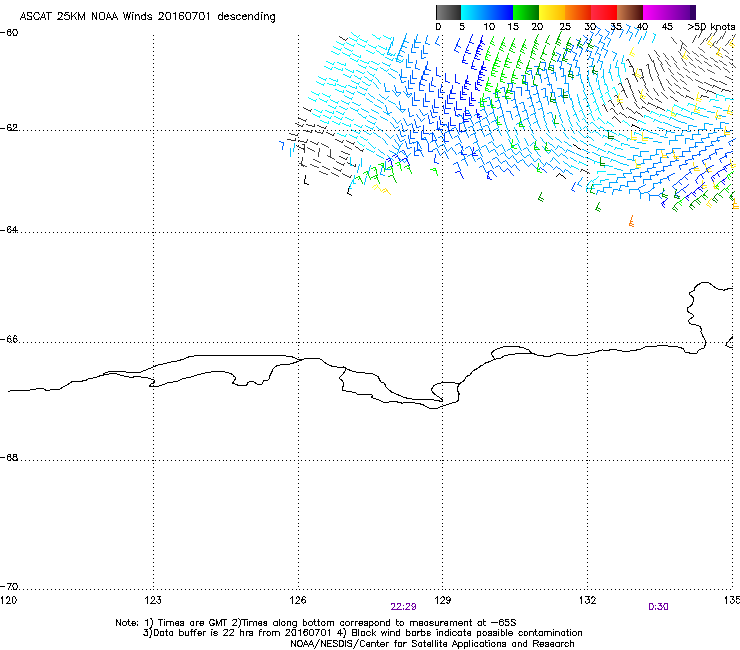This screenshot has width=740, height=650.
Task: Click the green 15-20 knots color band
Action: pyautogui.click(x=526, y=12)
